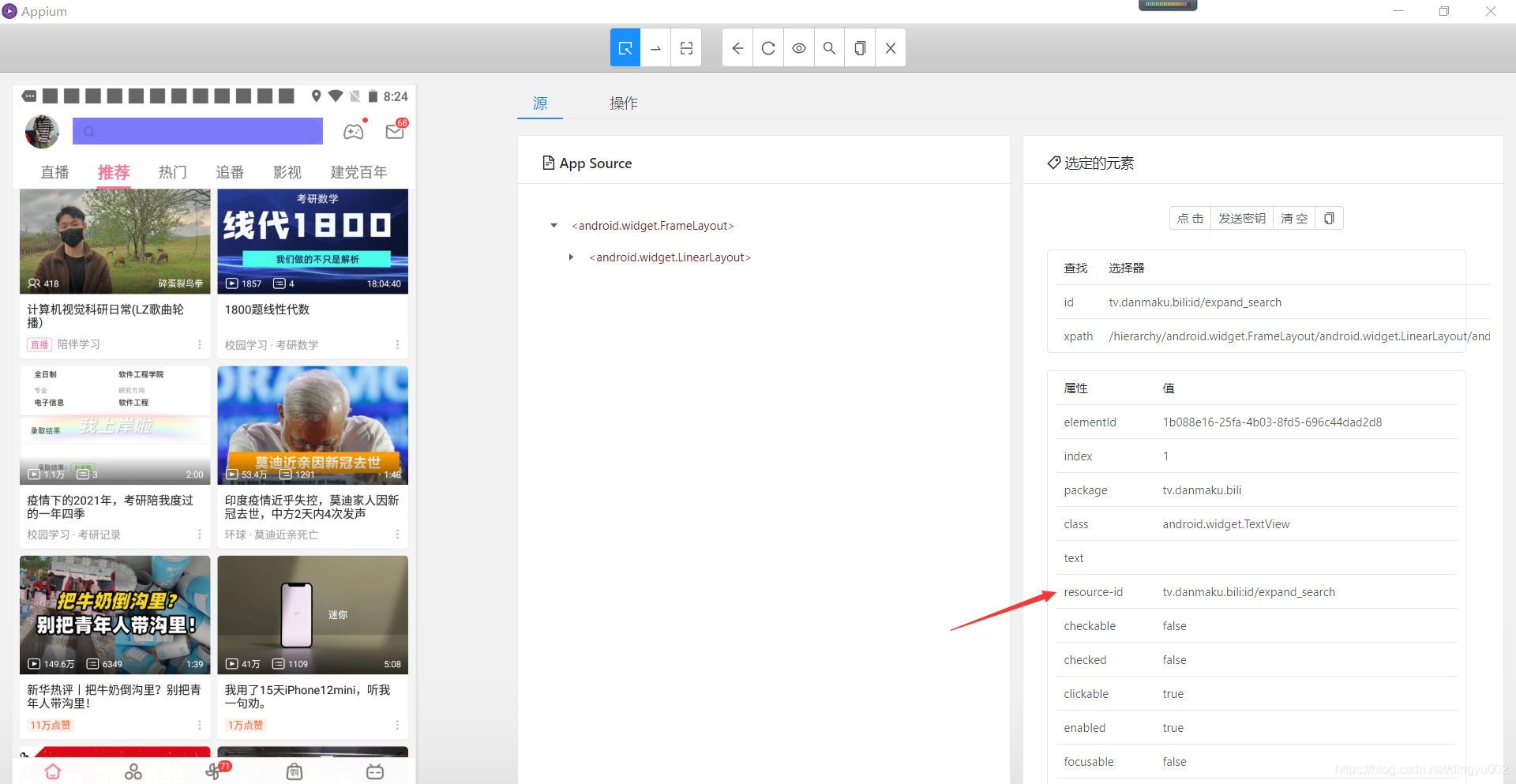
Task: Activate the Select Elements tool
Action: (625, 48)
